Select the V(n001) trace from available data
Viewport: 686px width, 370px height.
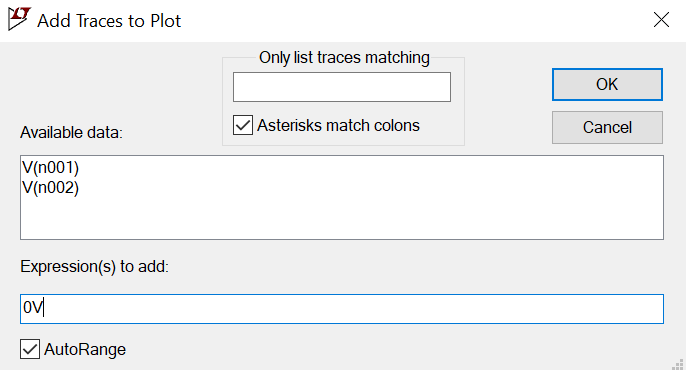[x=50, y=168]
